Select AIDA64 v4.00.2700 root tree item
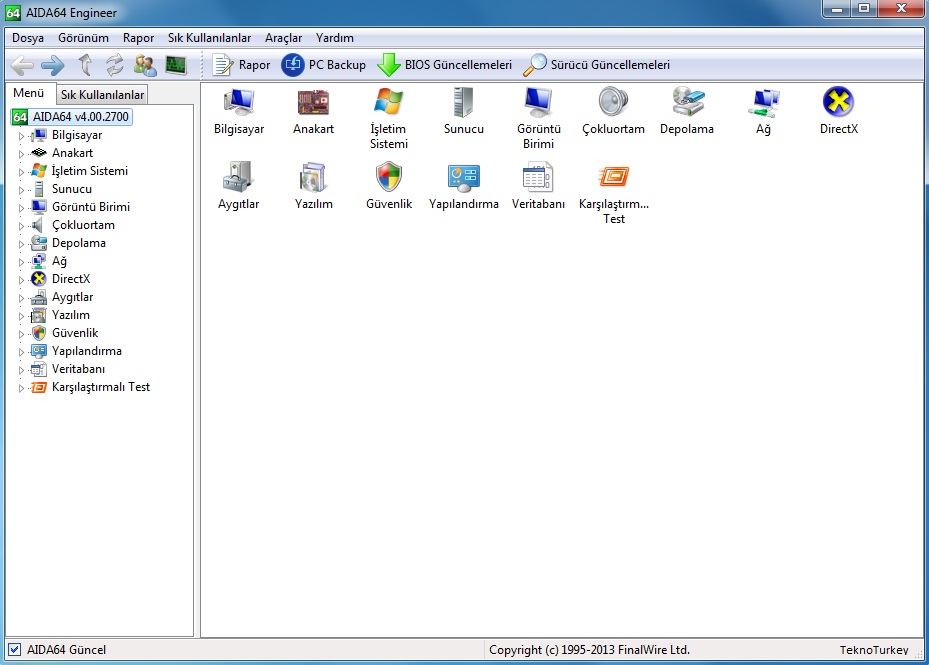 81,117
